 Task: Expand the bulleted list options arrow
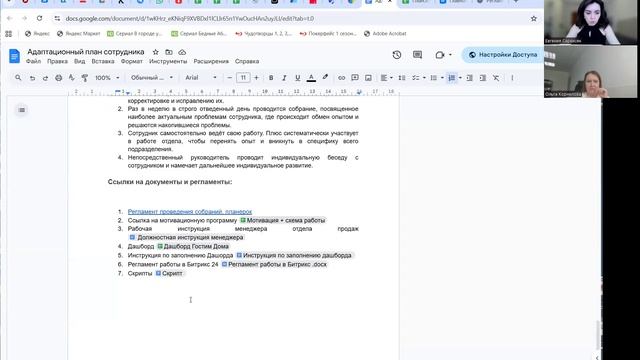pos(442,78)
